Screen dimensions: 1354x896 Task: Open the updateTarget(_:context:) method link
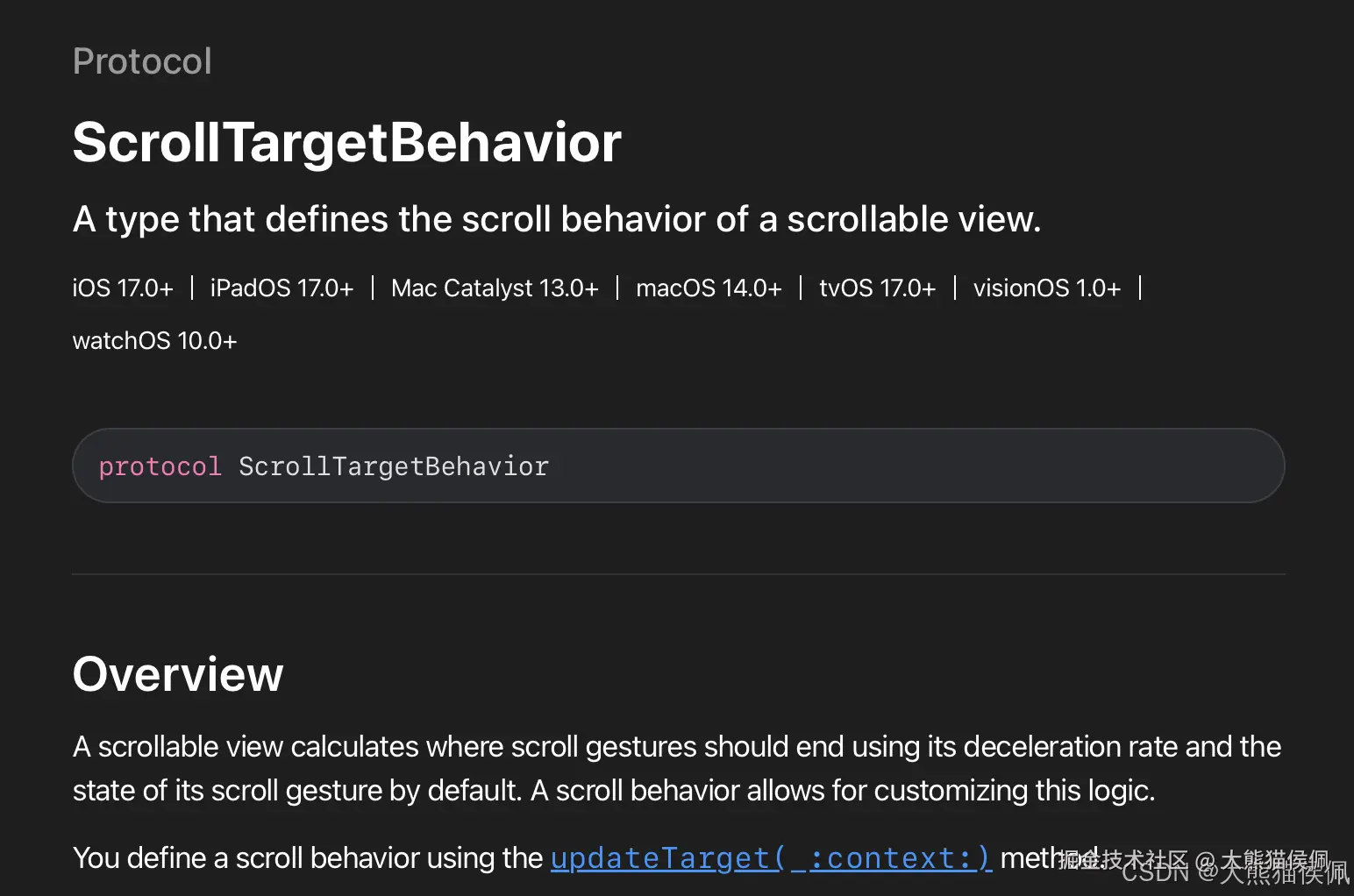[x=771, y=858]
